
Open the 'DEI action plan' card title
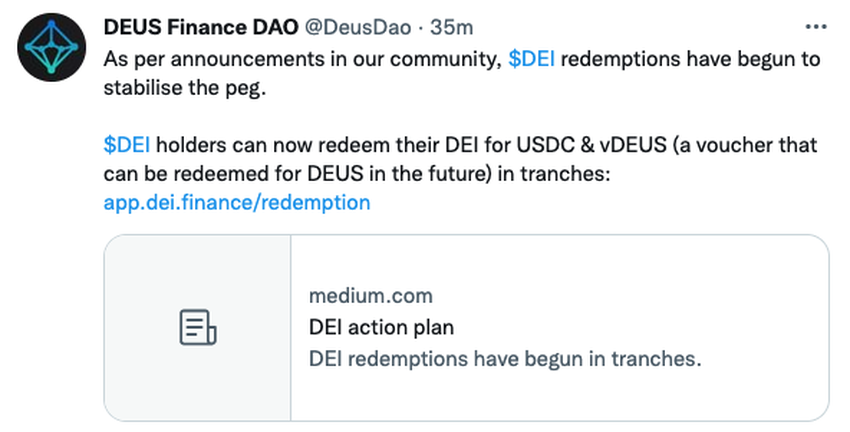(382, 327)
